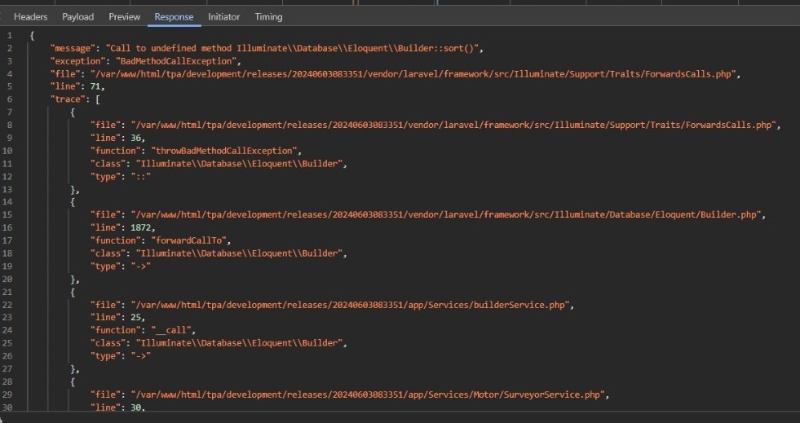
Task: Click line number 5 in the gutter
Action: tap(9, 86)
